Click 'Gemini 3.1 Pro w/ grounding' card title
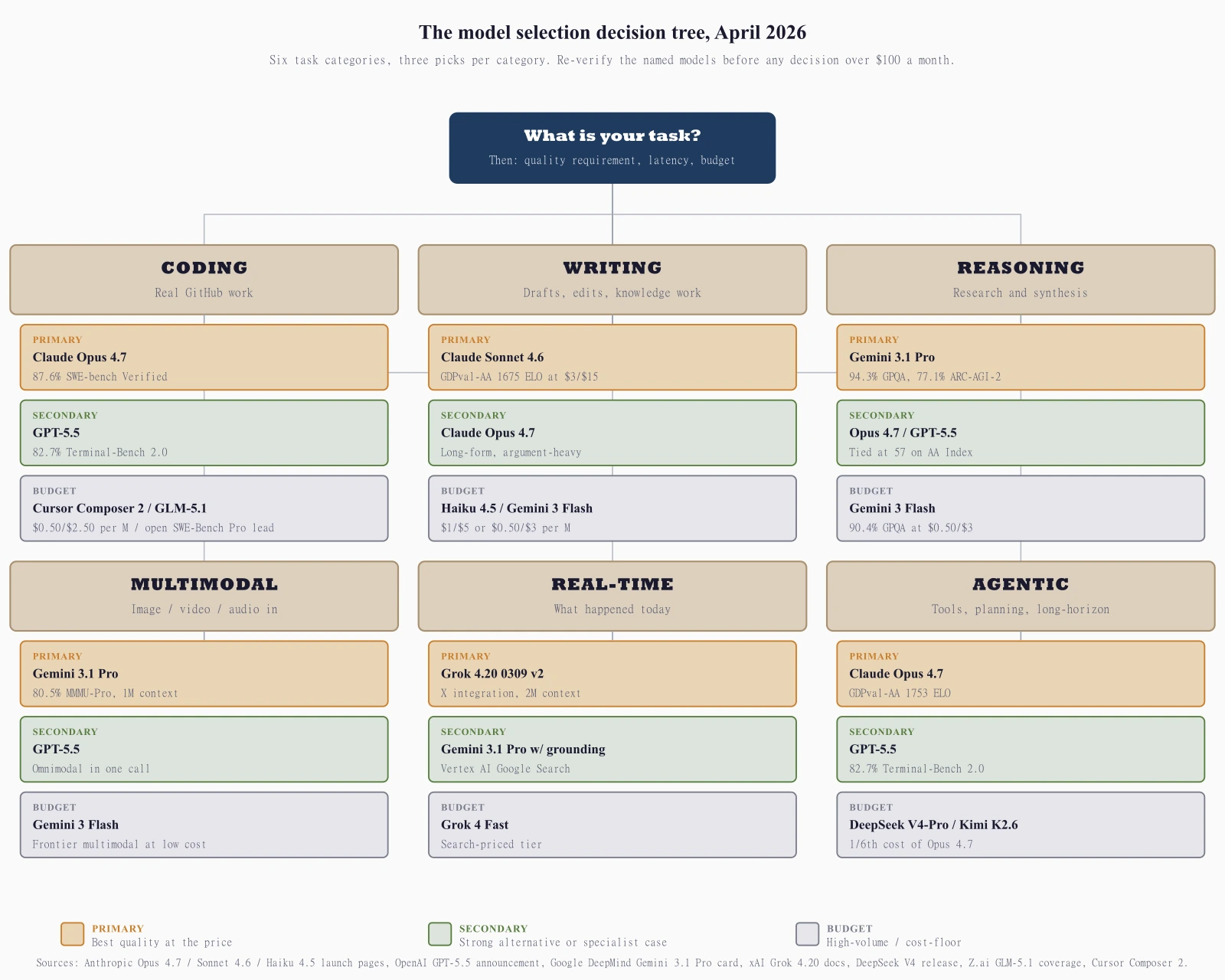The image size is (1225, 980). tap(523, 750)
